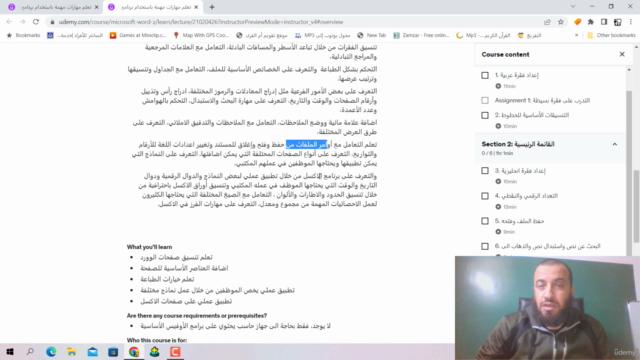The width and height of the screenshot is (640, 360).
Task: Check lecture 2 التنسيقات الأساسية للخطوط
Action: tap(485, 115)
